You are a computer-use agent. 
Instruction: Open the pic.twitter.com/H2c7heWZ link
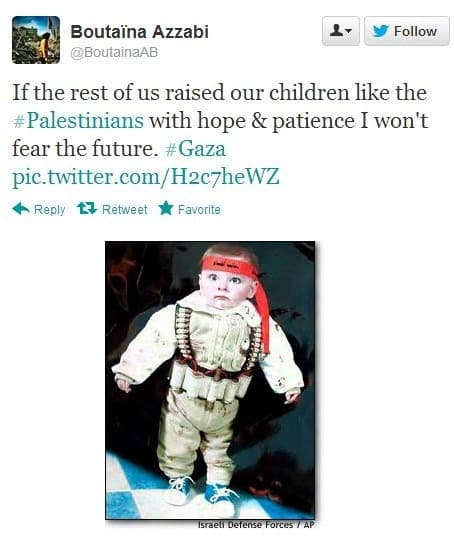click(x=146, y=177)
